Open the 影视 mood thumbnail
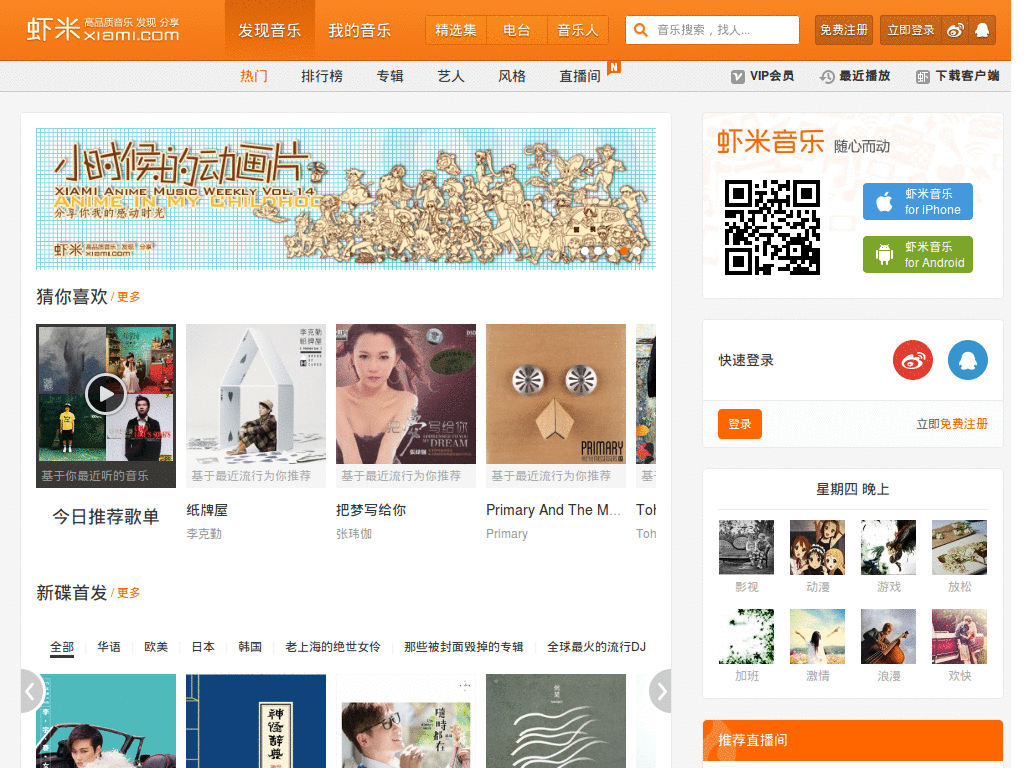This screenshot has width=1024, height=768. pyautogui.click(x=746, y=547)
